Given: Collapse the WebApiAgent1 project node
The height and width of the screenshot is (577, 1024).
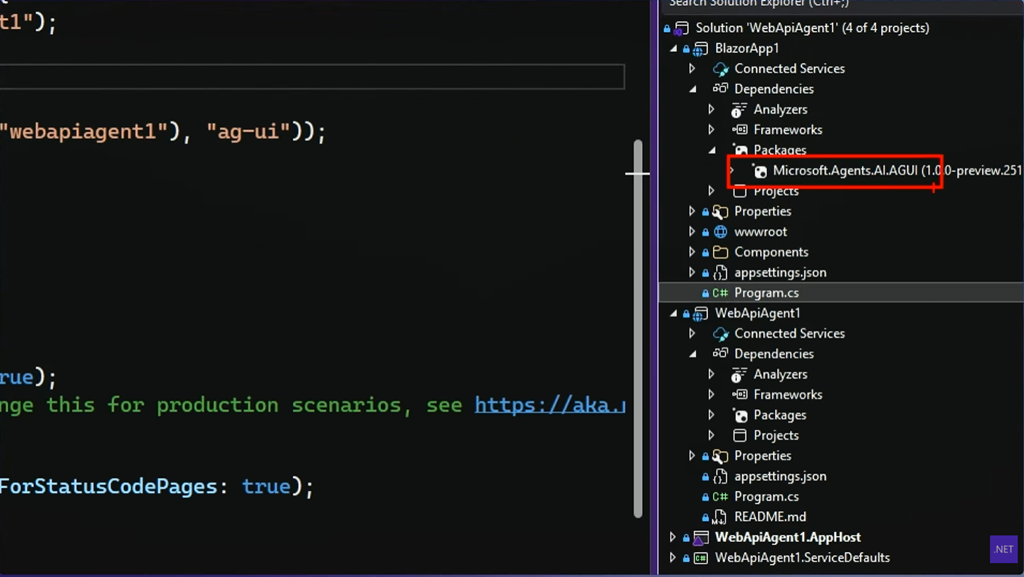Looking at the screenshot, I should click(x=673, y=313).
